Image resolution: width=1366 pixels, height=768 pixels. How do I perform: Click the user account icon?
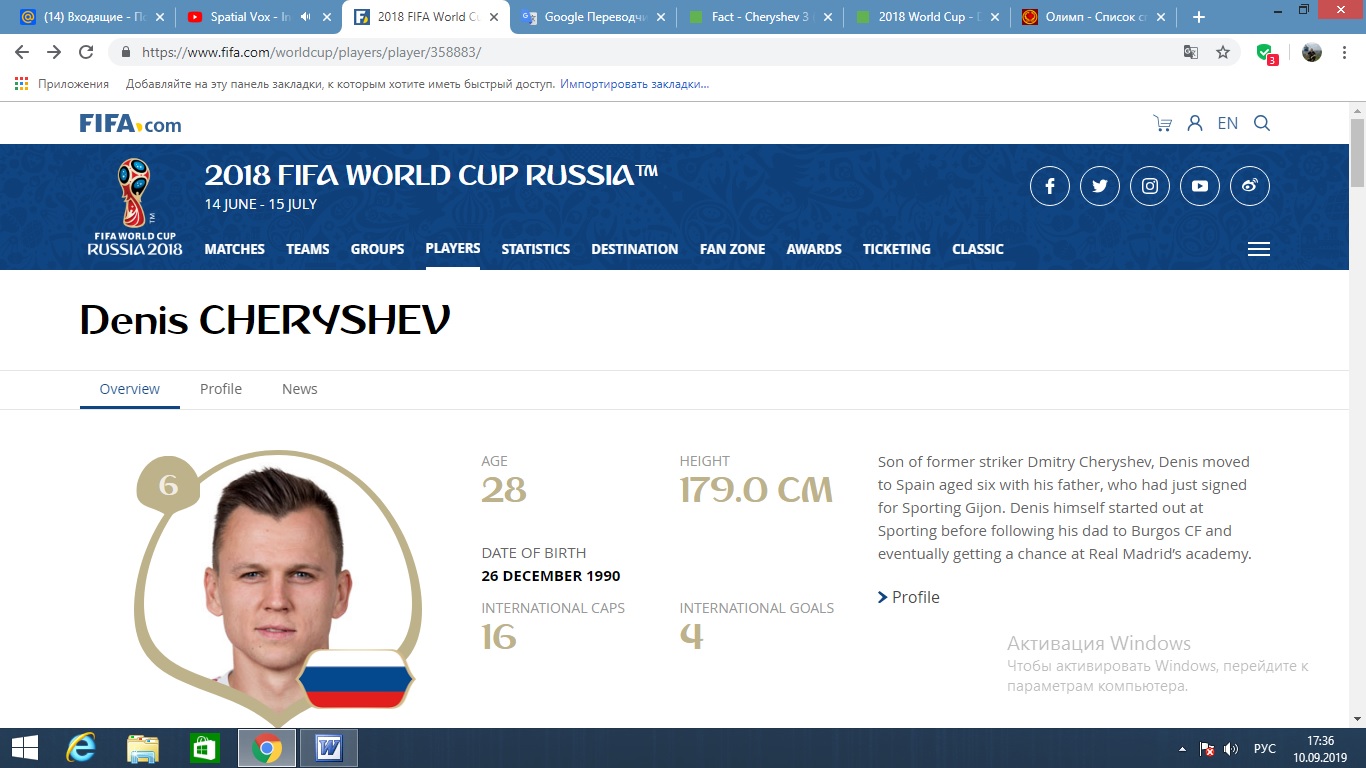click(x=1195, y=123)
